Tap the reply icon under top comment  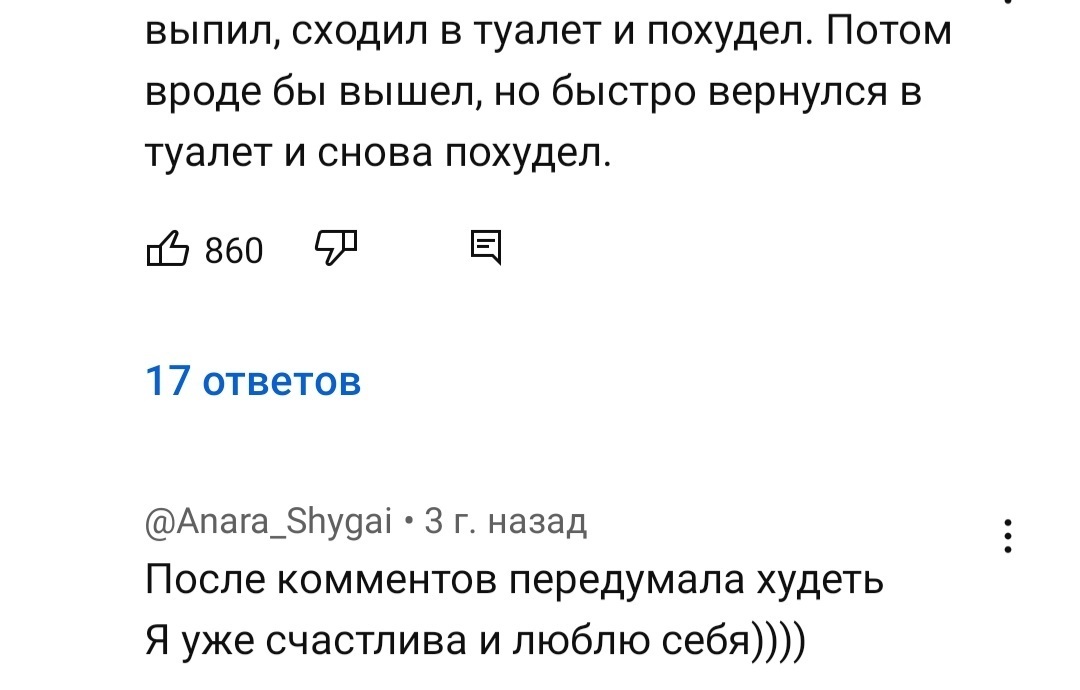pos(485,246)
